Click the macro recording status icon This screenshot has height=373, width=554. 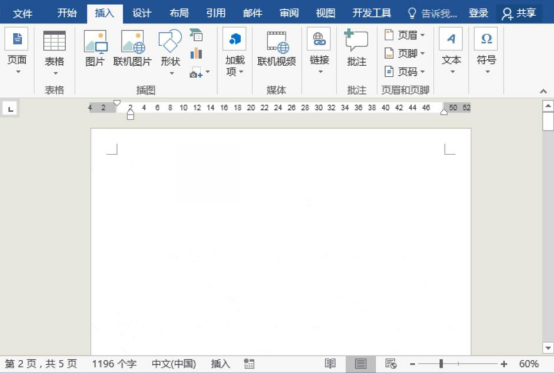pos(249,363)
